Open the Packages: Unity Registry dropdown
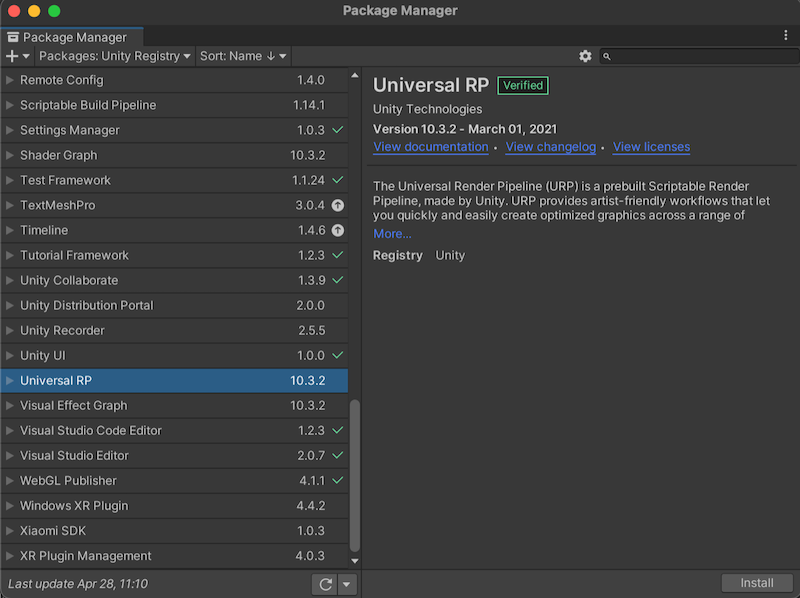The width and height of the screenshot is (800, 598). click(x=113, y=56)
